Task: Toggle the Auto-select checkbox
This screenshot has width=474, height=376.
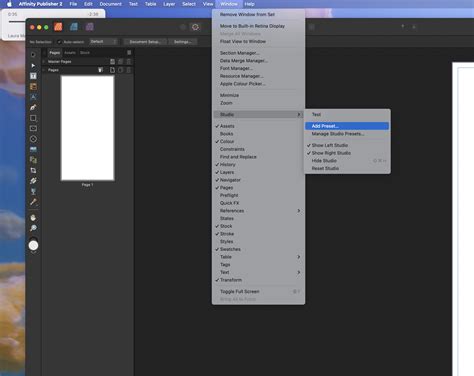Action: [x=59, y=42]
